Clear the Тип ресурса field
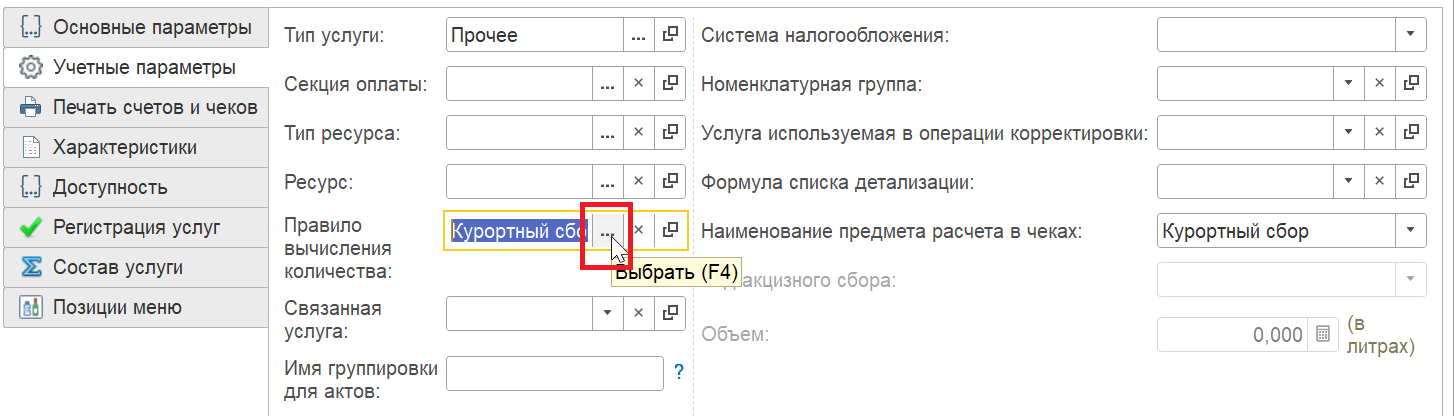 point(638,132)
